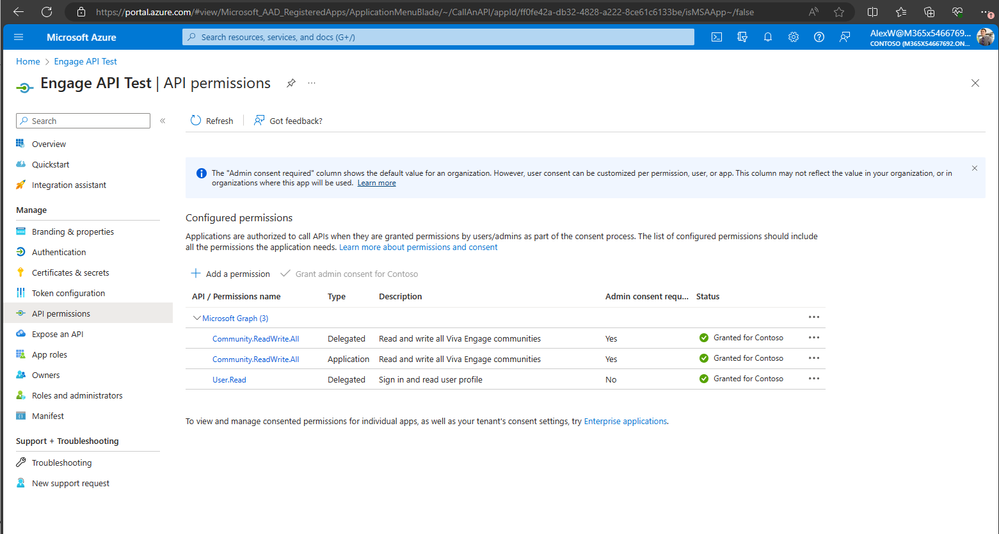Open browser collections icon

coord(929,11)
